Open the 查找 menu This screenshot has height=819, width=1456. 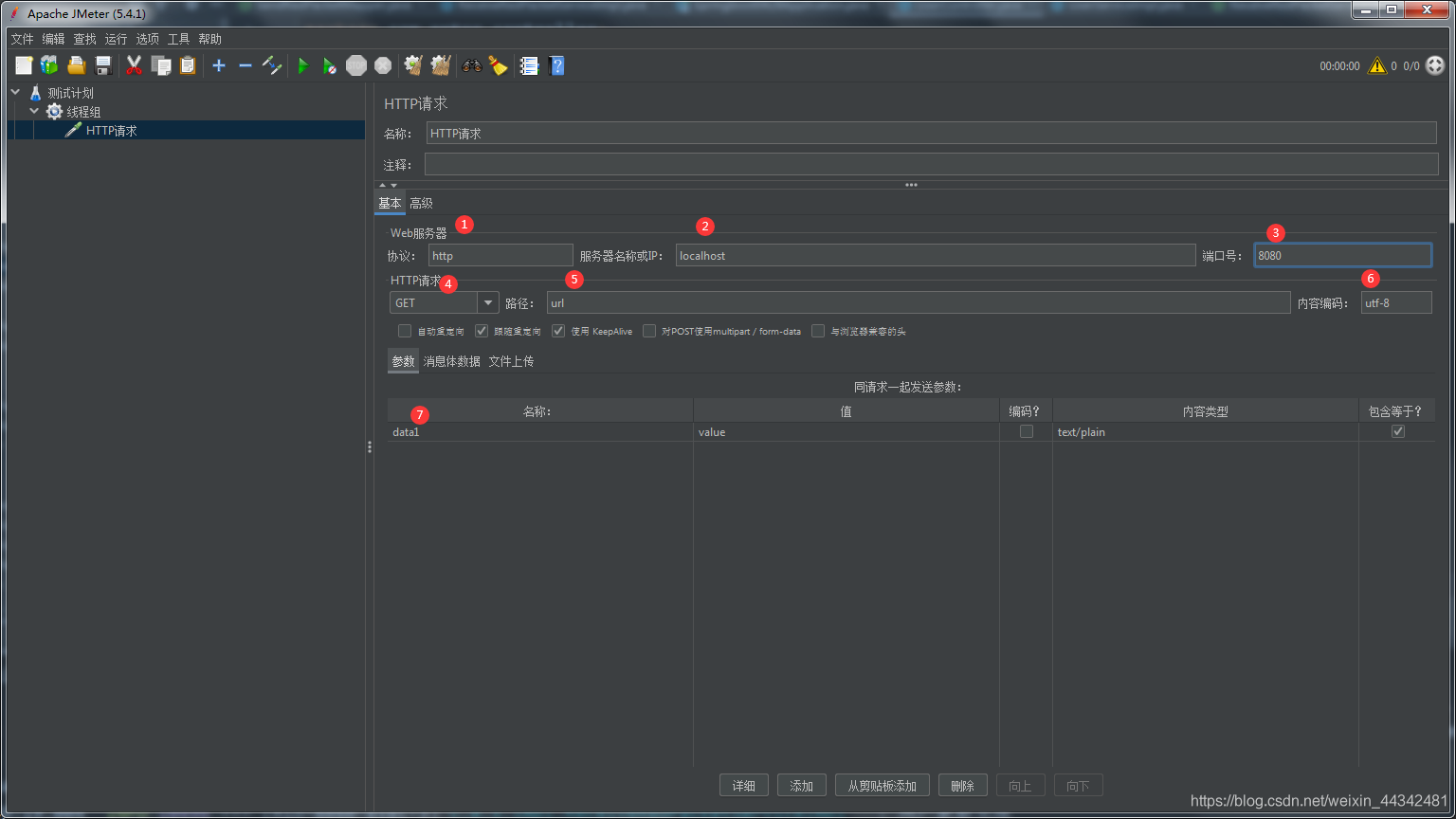(x=85, y=39)
